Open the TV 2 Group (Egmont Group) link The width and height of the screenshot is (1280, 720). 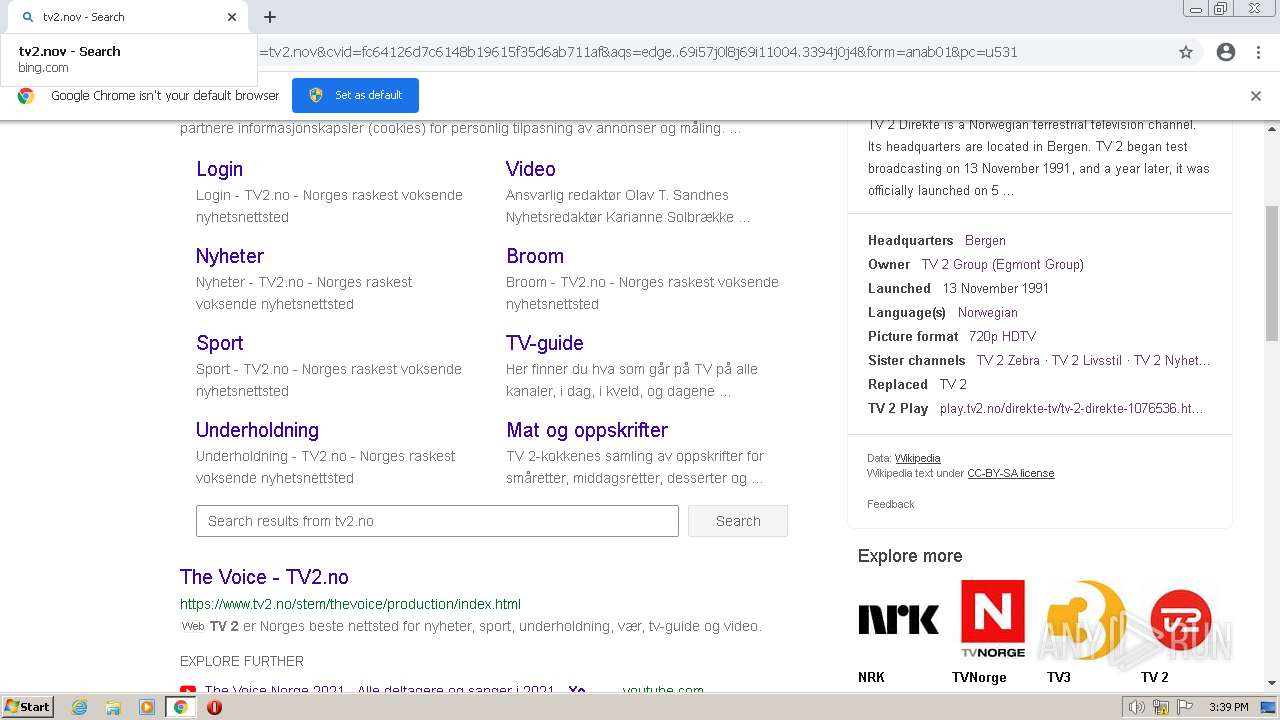coord(1002,264)
